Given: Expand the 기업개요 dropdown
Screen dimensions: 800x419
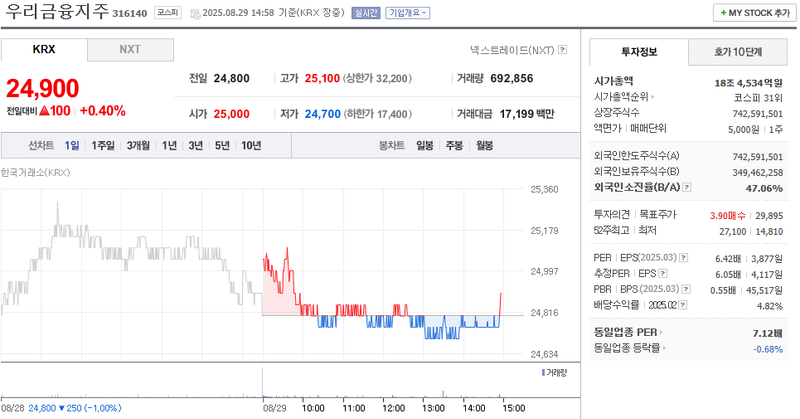Looking at the screenshot, I should 408,13.
